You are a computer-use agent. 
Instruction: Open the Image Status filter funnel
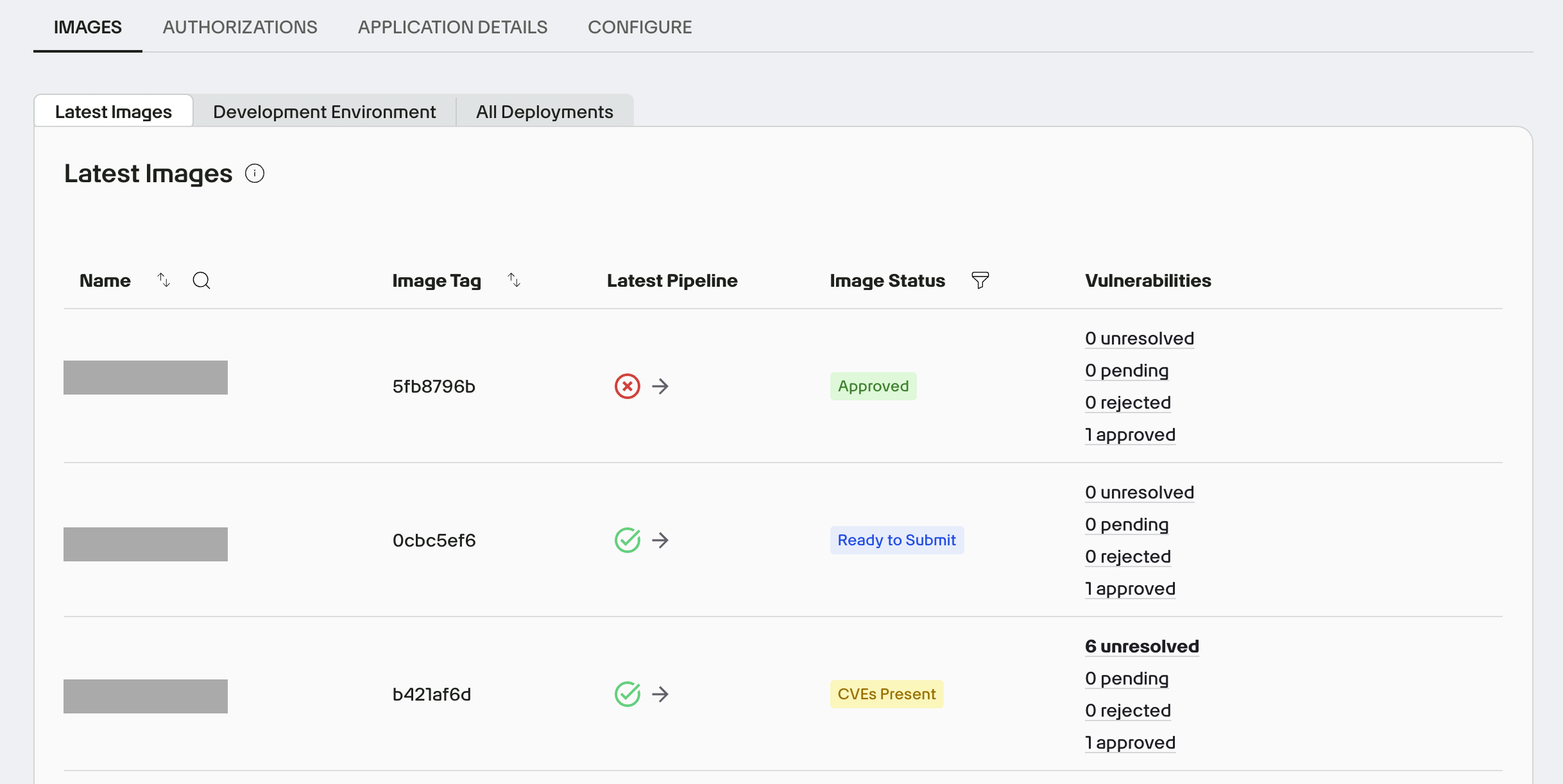[980, 280]
